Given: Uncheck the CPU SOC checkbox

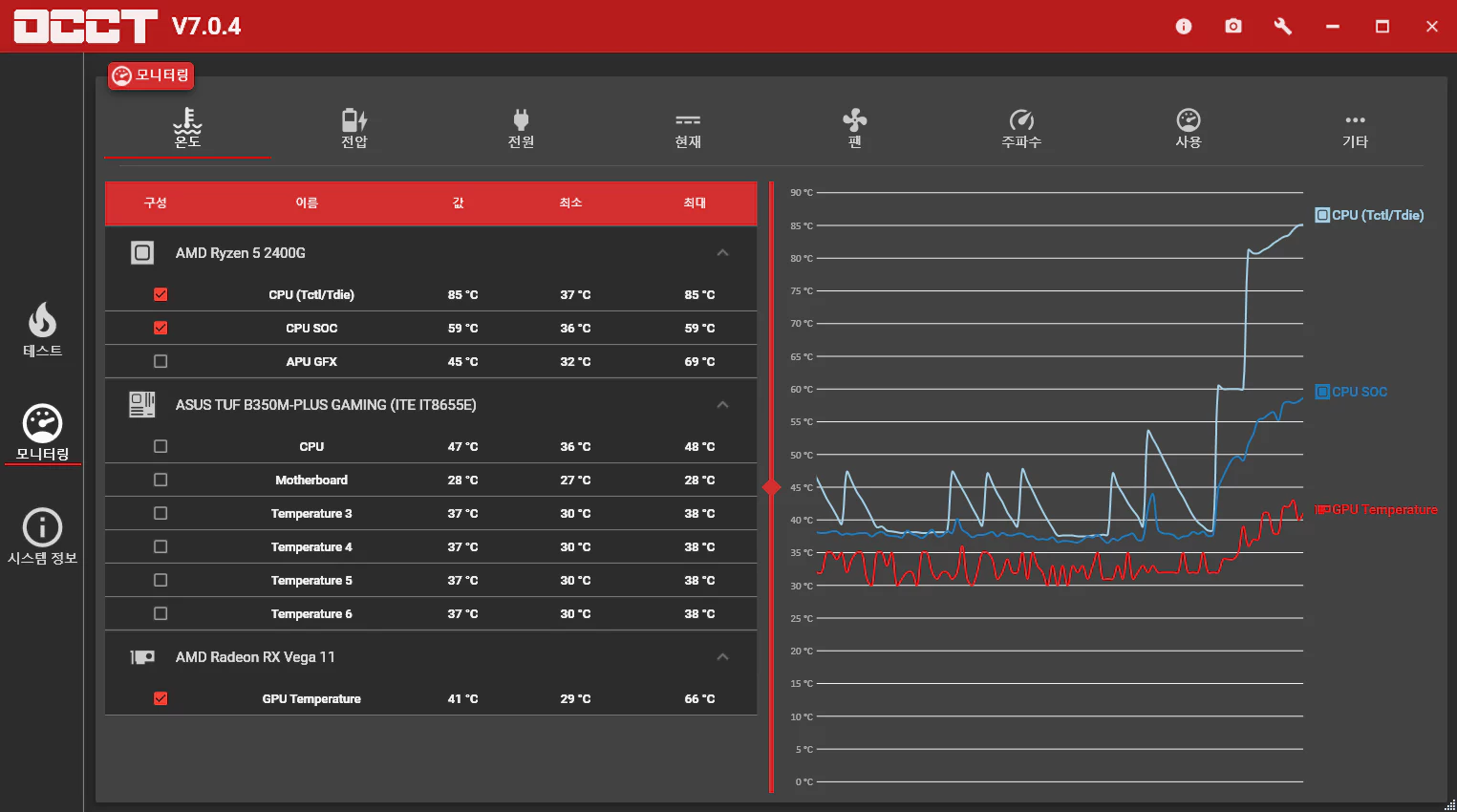Looking at the screenshot, I should coord(161,328).
